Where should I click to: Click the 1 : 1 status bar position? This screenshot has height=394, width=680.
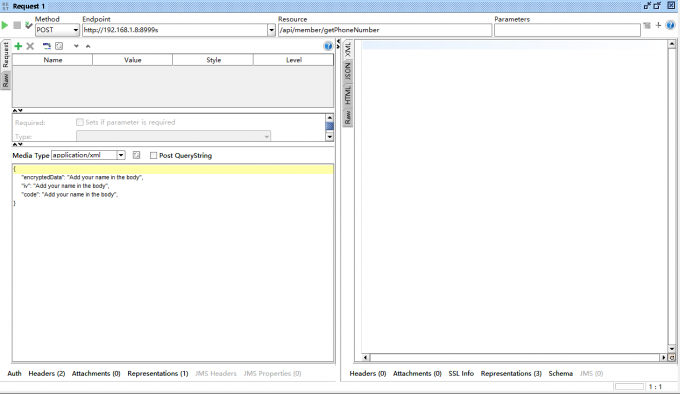pyautogui.click(x=655, y=387)
